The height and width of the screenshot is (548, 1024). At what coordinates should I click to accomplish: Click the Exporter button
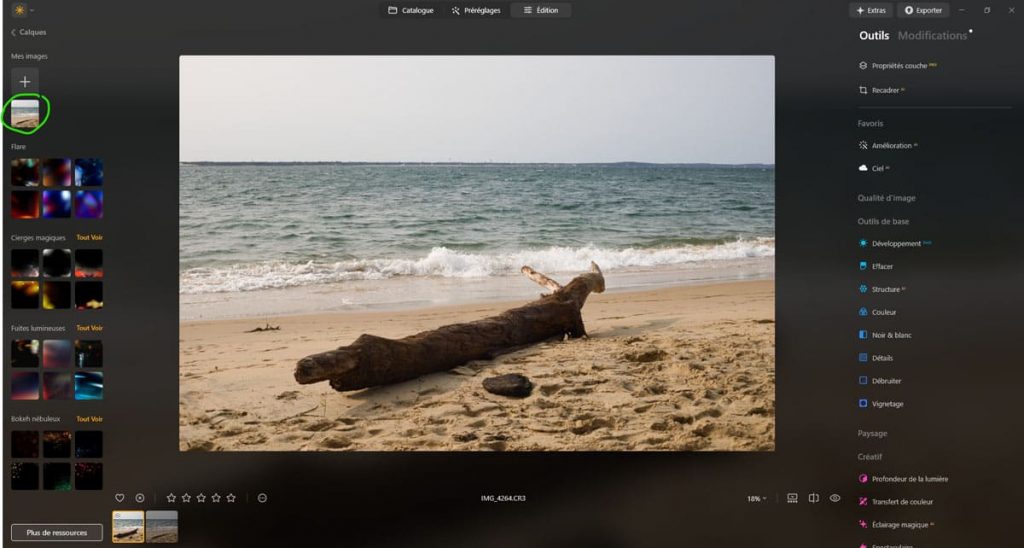pyautogui.click(x=923, y=10)
